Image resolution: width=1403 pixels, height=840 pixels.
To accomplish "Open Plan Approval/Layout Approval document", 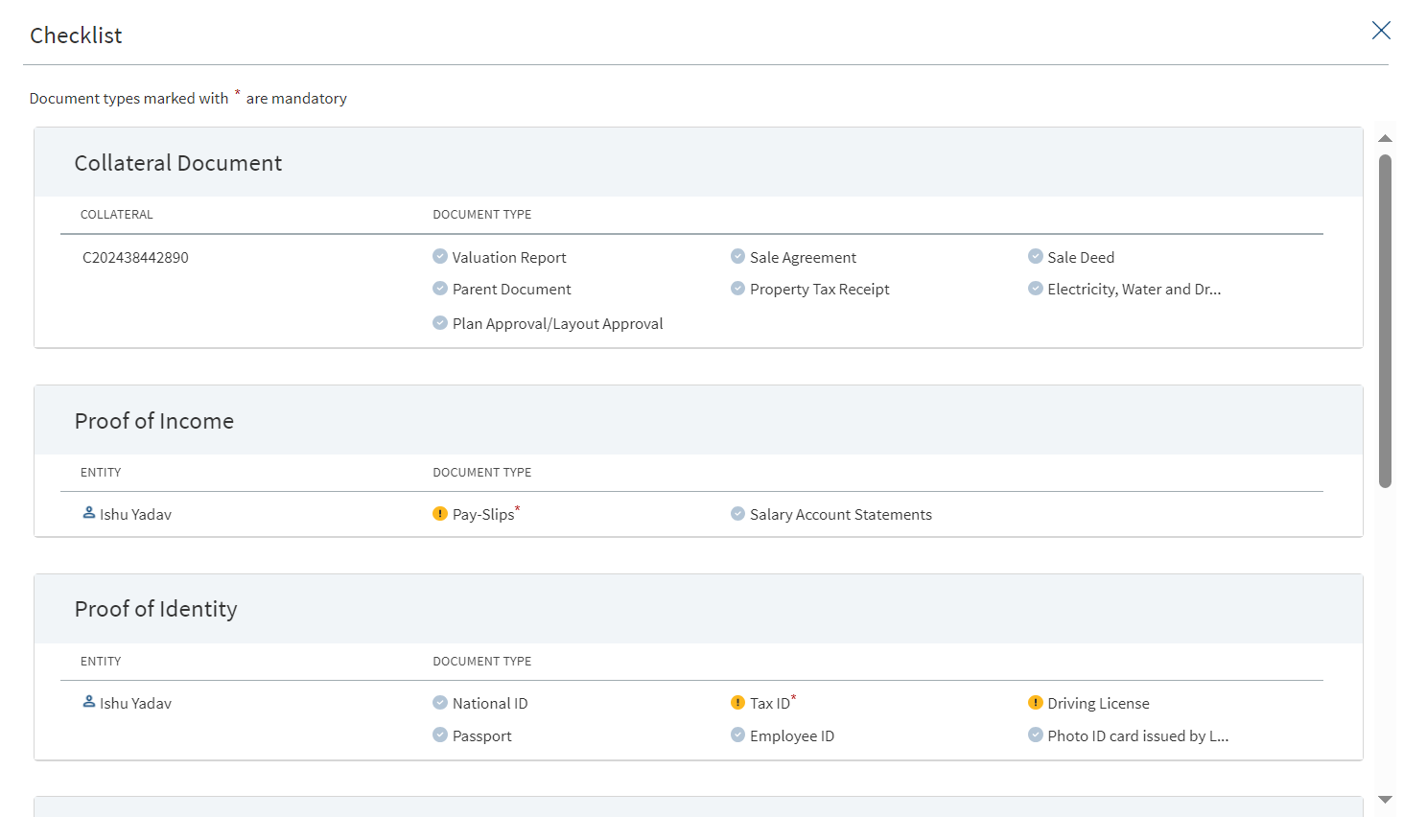I will coord(557,324).
